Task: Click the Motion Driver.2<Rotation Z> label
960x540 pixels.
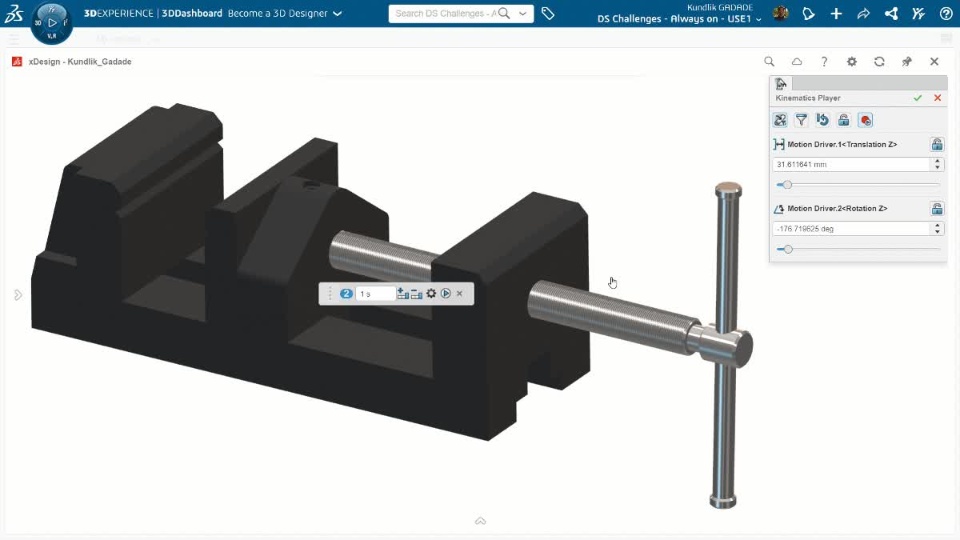Action: (x=837, y=209)
